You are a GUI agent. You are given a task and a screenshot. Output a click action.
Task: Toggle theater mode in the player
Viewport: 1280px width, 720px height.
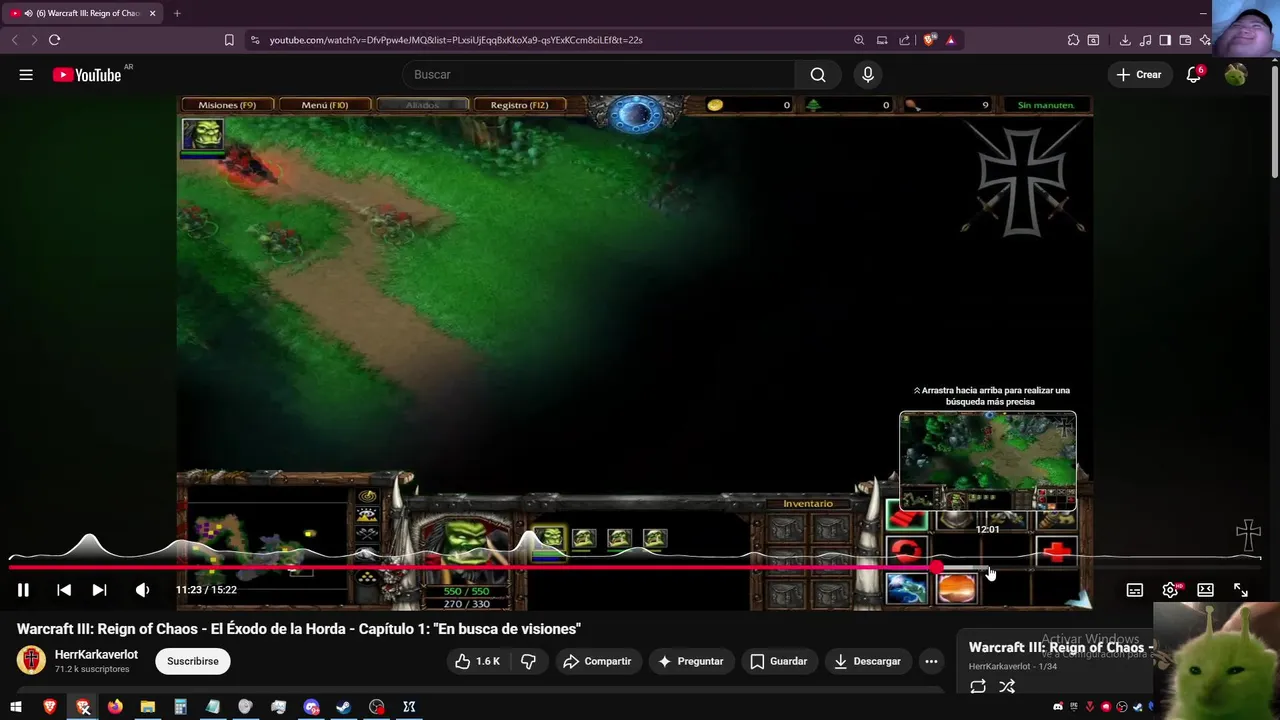pyautogui.click(x=1205, y=590)
